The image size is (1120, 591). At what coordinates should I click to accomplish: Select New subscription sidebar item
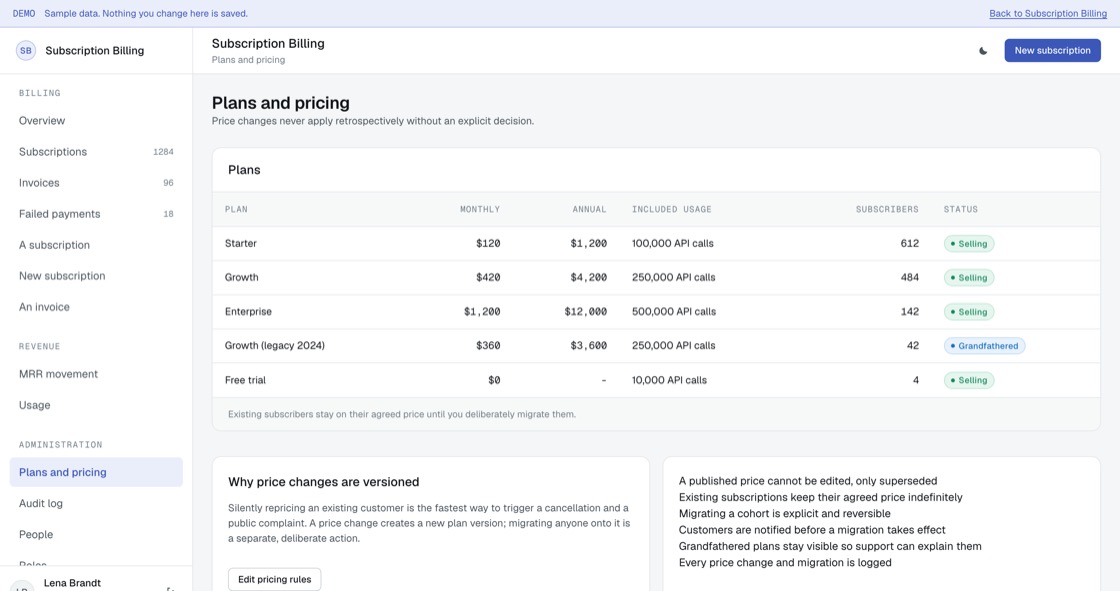tap(96, 276)
